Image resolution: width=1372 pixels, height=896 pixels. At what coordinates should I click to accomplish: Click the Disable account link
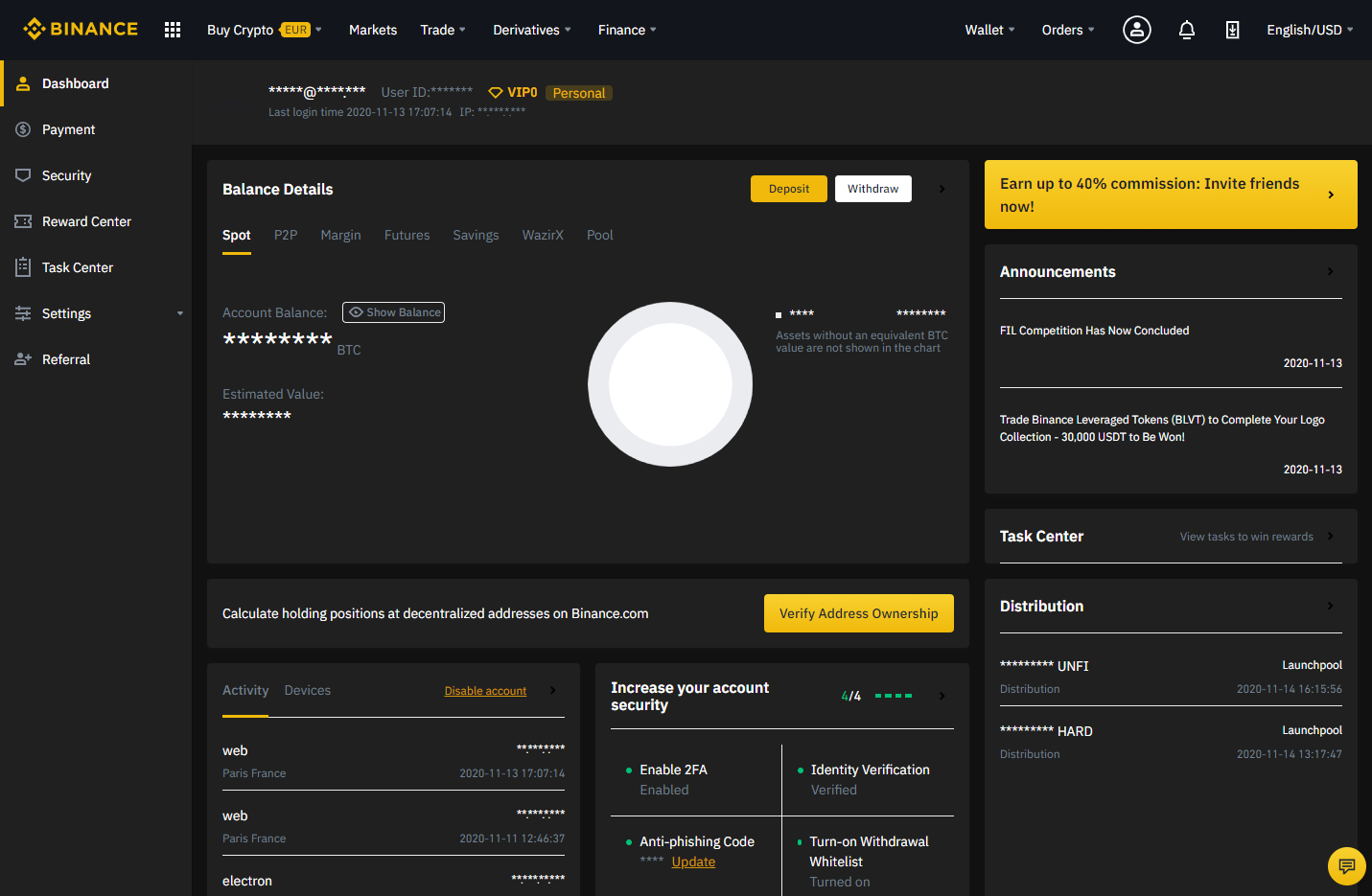point(485,690)
